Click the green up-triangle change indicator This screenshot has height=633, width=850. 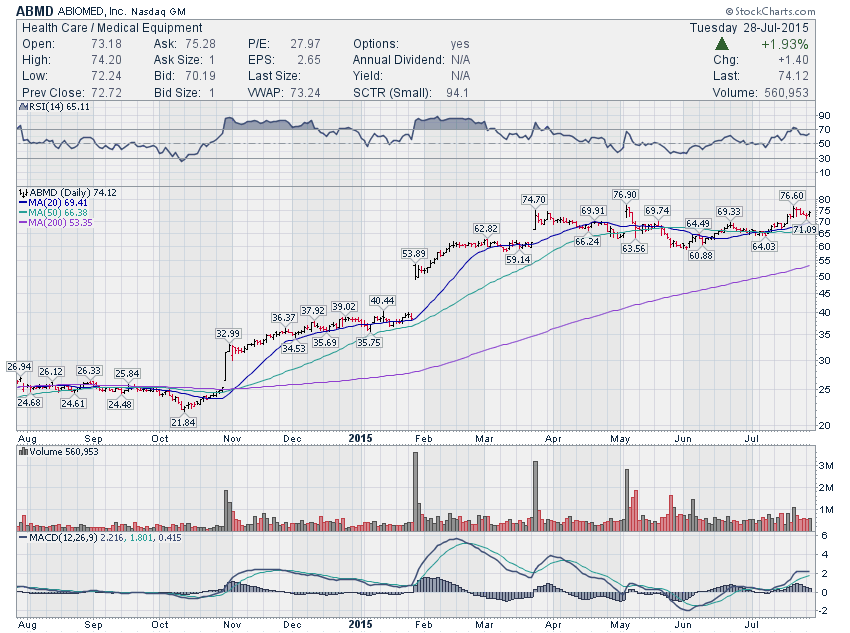point(722,44)
